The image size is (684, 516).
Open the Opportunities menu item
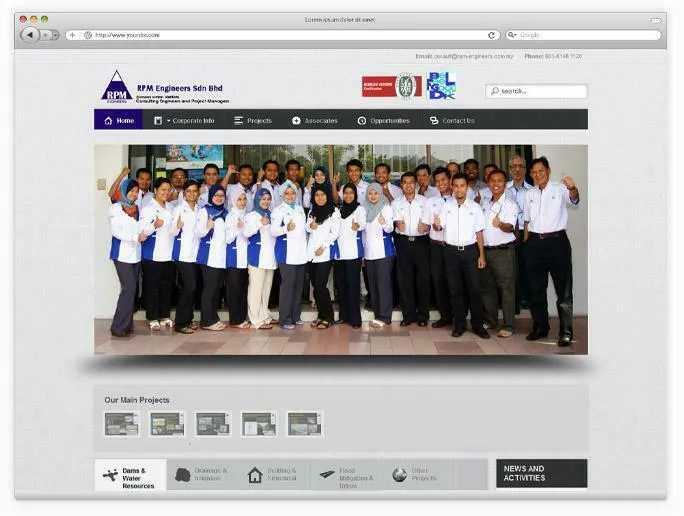(383, 120)
